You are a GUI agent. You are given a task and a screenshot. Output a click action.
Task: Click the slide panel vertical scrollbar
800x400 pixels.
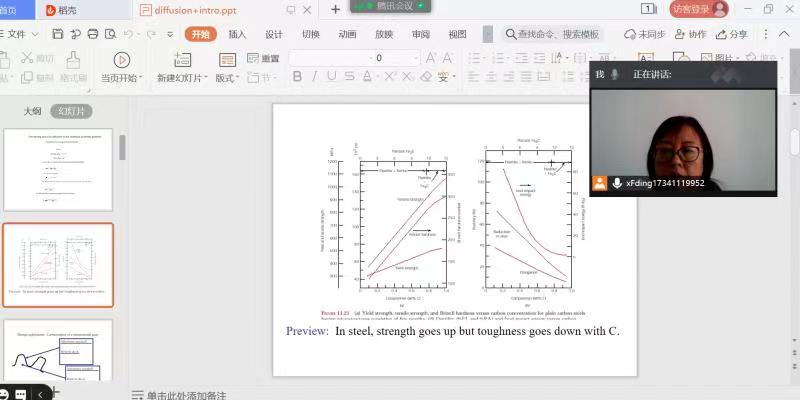click(x=122, y=147)
